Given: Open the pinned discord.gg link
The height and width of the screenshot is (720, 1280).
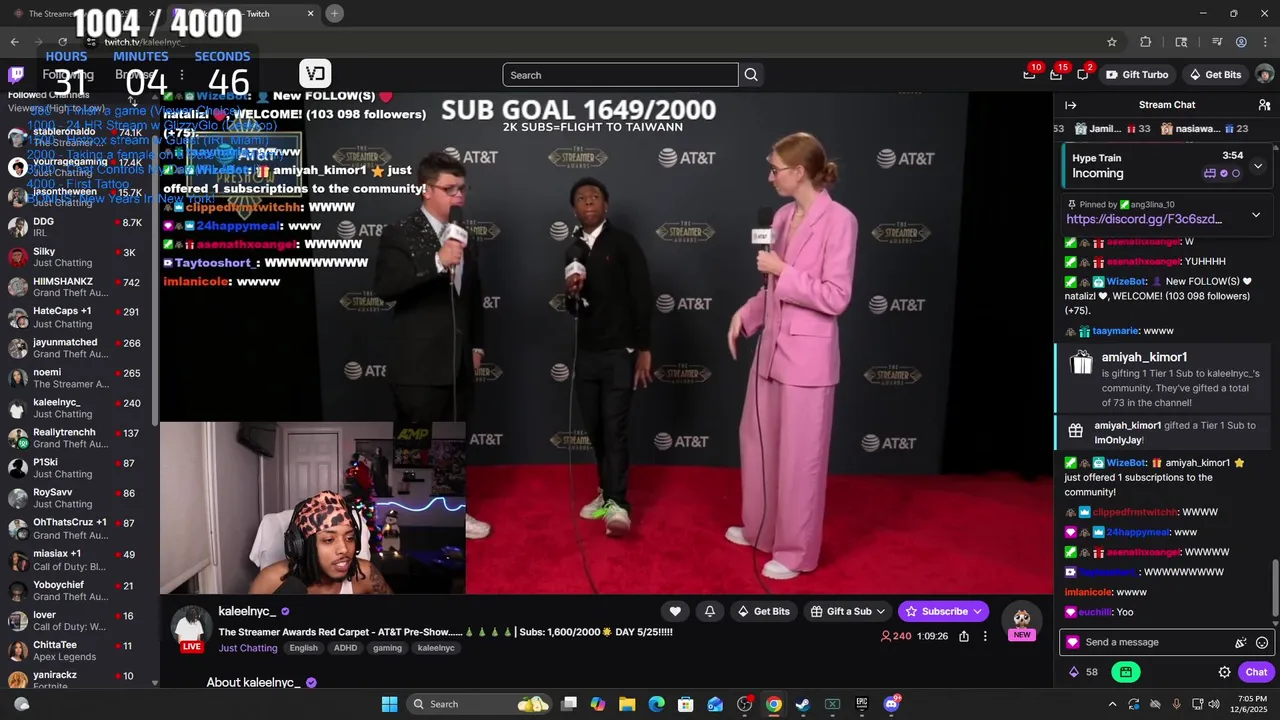Looking at the screenshot, I should [x=1144, y=219].
